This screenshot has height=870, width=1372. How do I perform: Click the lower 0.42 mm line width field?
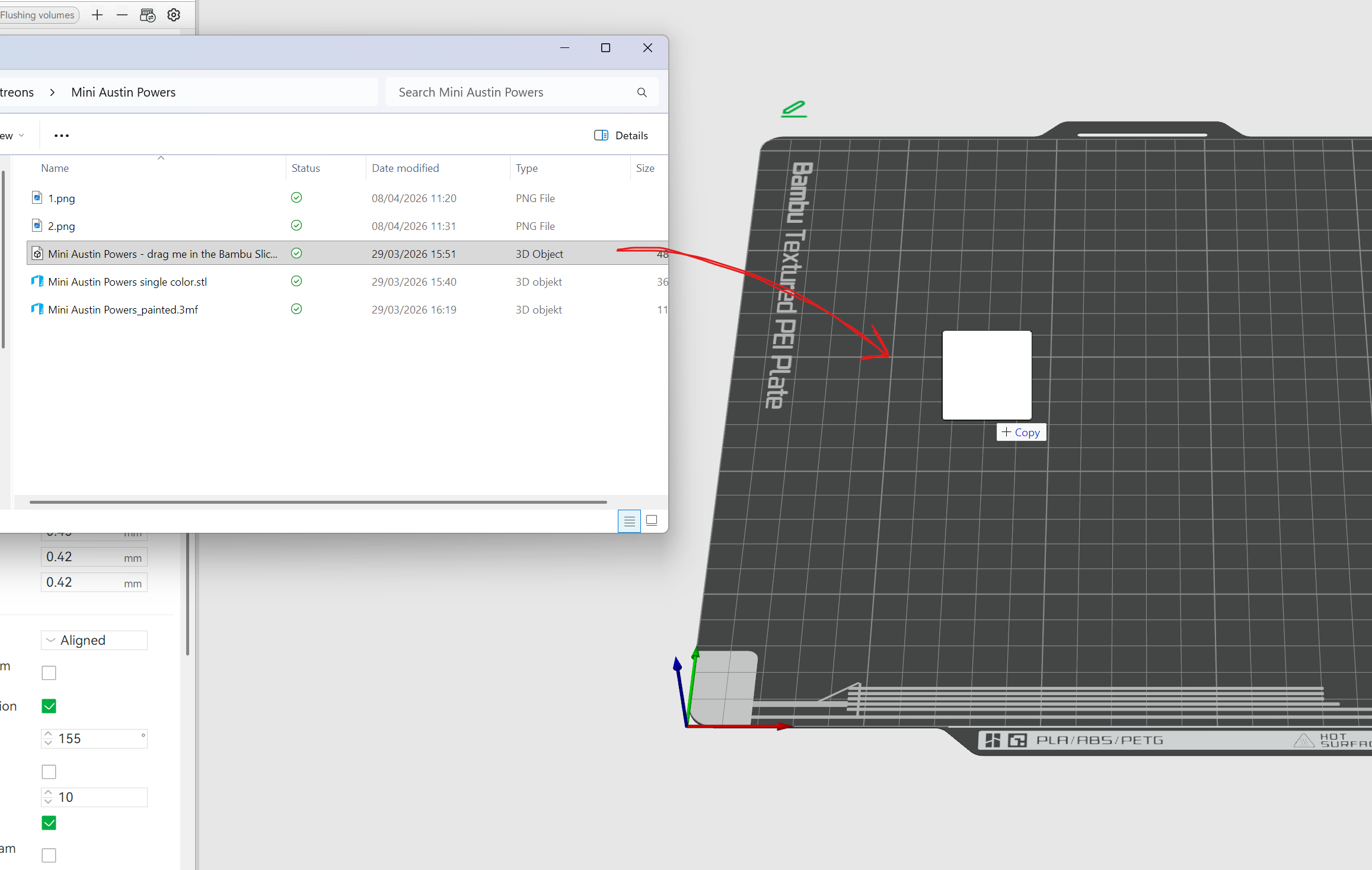click(94, 583)
